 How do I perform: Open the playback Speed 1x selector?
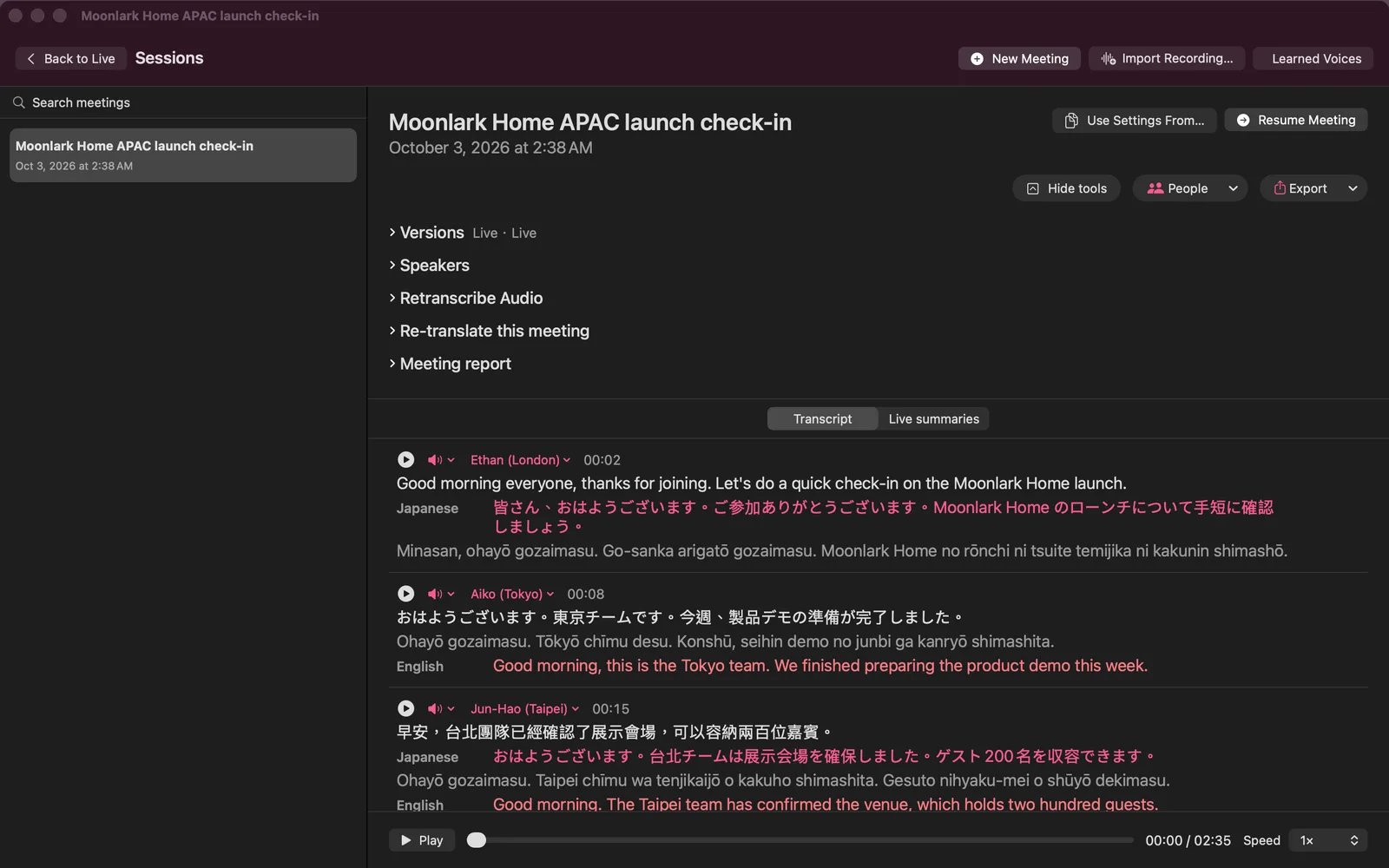[x=1328, y=840]
